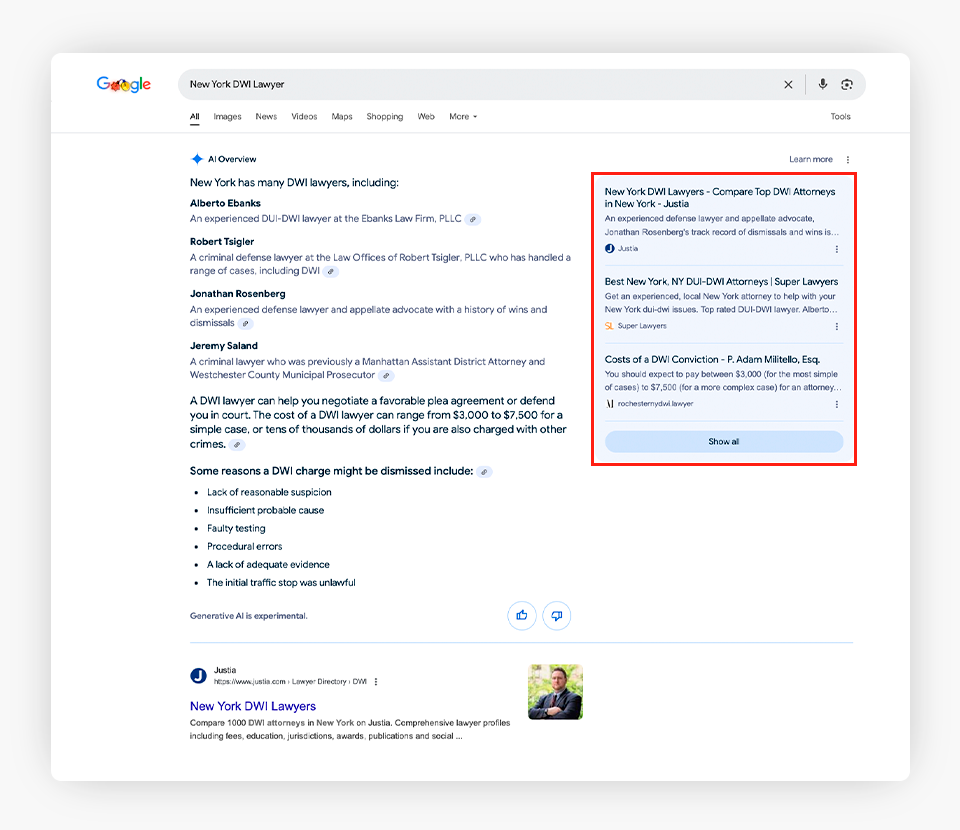
Task: Switch to the Images tab
Action: point(227,117)
